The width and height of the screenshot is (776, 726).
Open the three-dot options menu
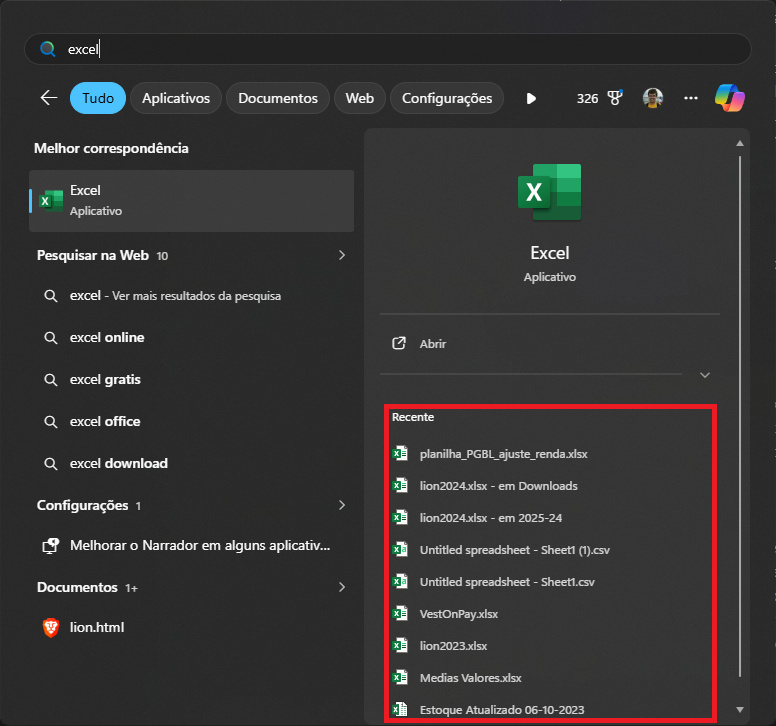tap(691, 98)
